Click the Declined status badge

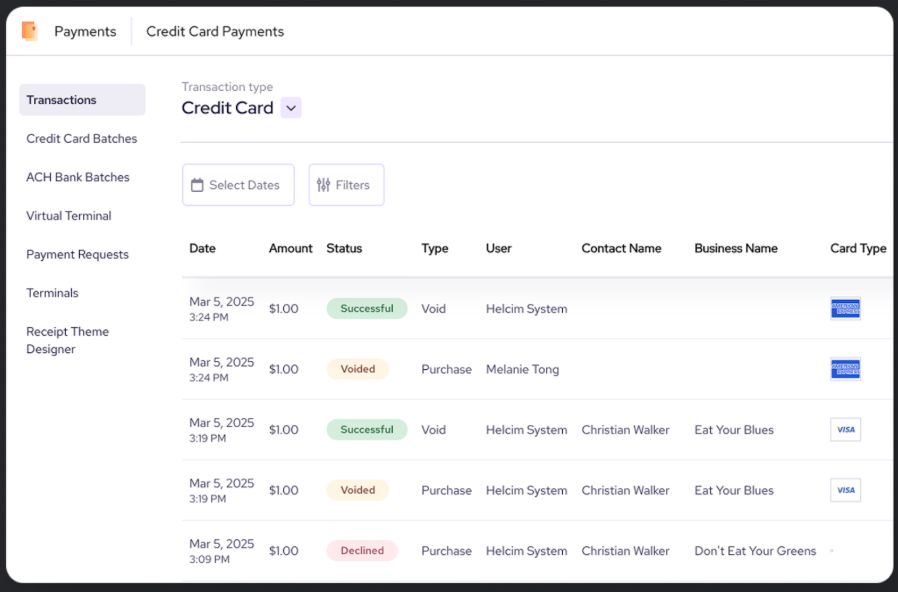[x=361, y=550]
